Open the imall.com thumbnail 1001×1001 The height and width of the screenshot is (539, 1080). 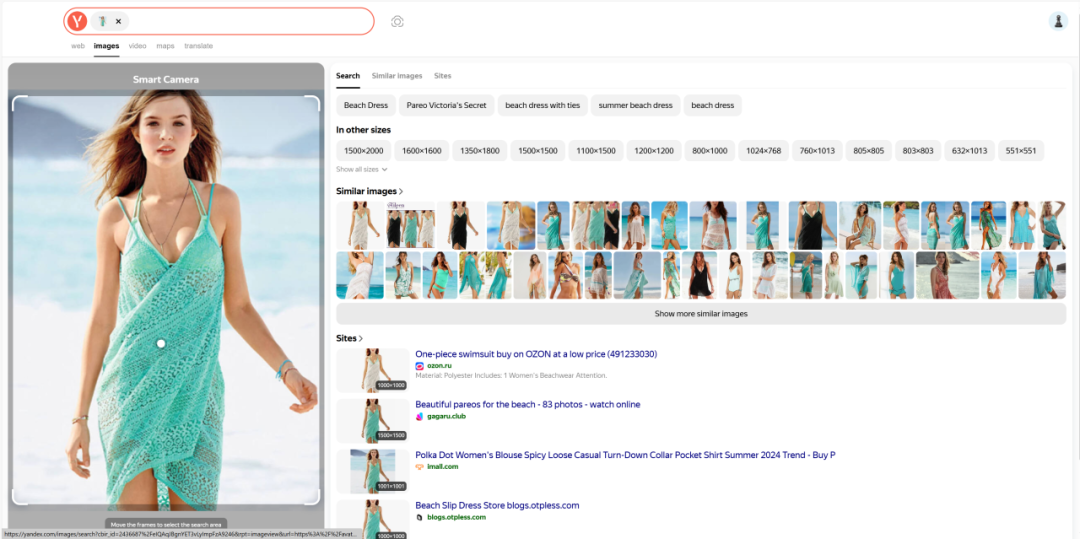pyautogui.click(x=373, y=472)
